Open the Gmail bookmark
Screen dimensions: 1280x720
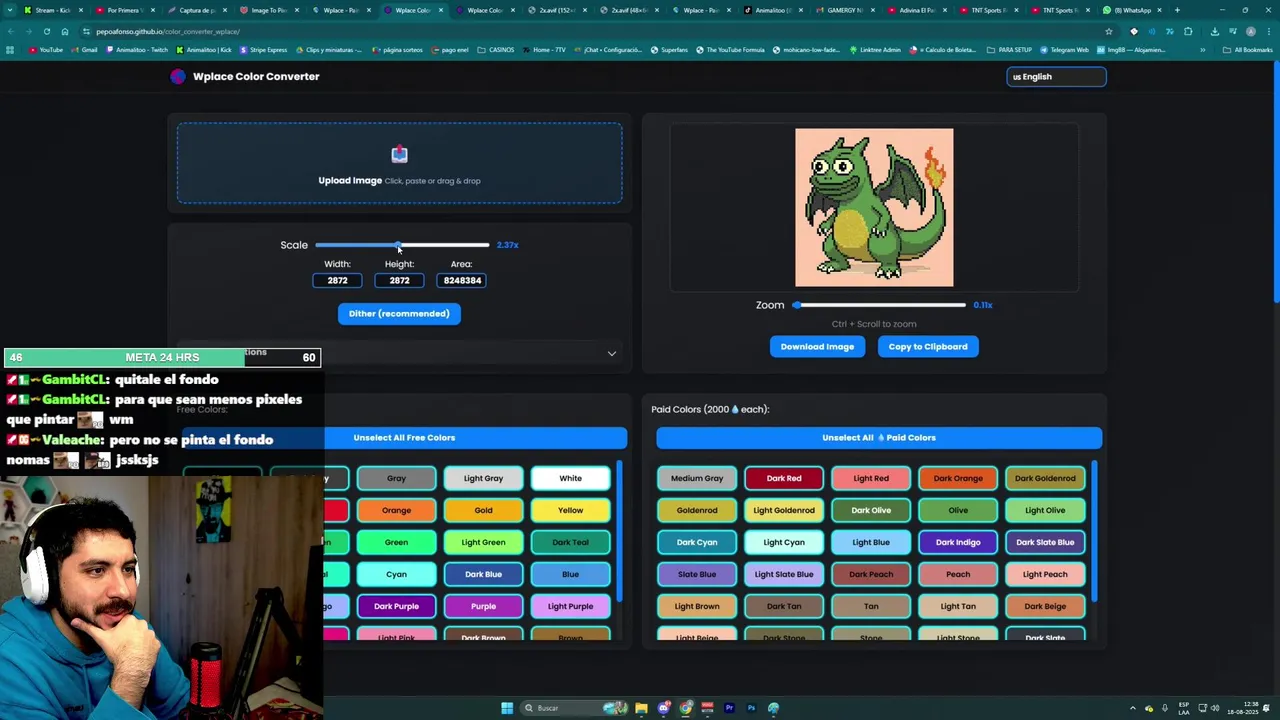(x=84, y=49)
